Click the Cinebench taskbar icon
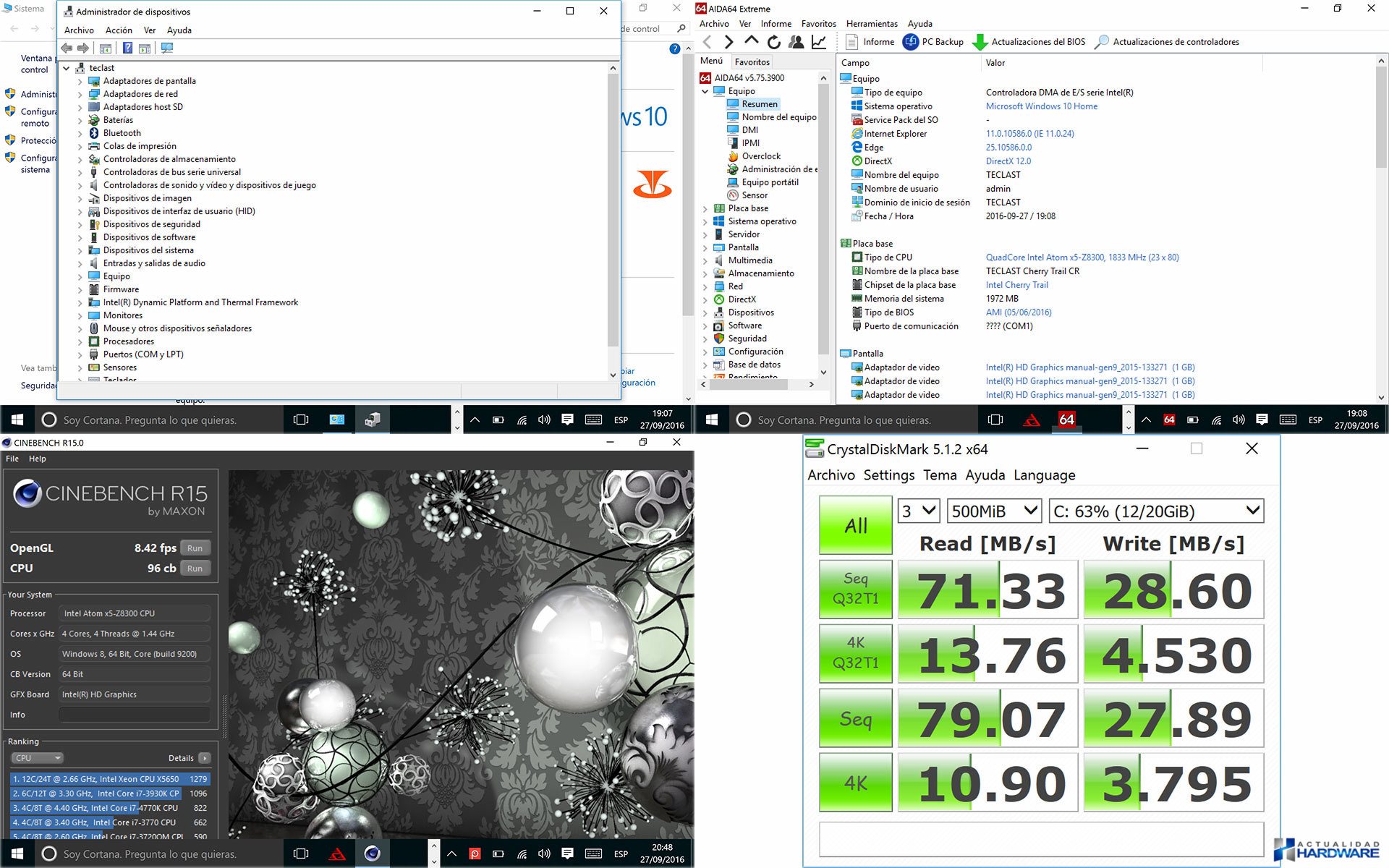Image resolution: width=1389 pixels, height=868 pixels. coord(372,854)
